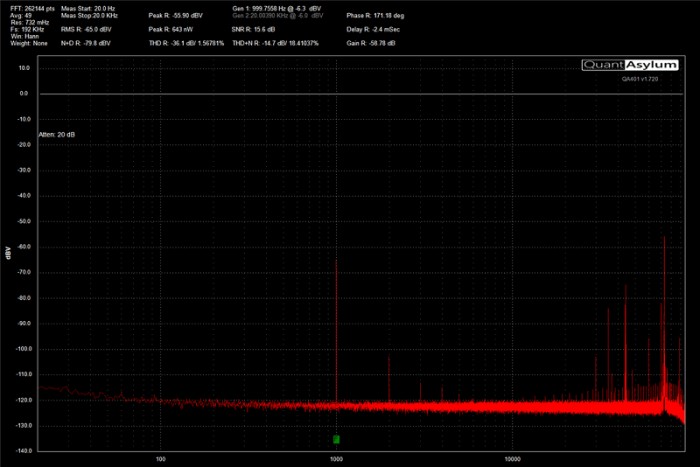This screenshot has height=467, width=700.
Task: Click the QuantAsylum logo
Action: 630,65
